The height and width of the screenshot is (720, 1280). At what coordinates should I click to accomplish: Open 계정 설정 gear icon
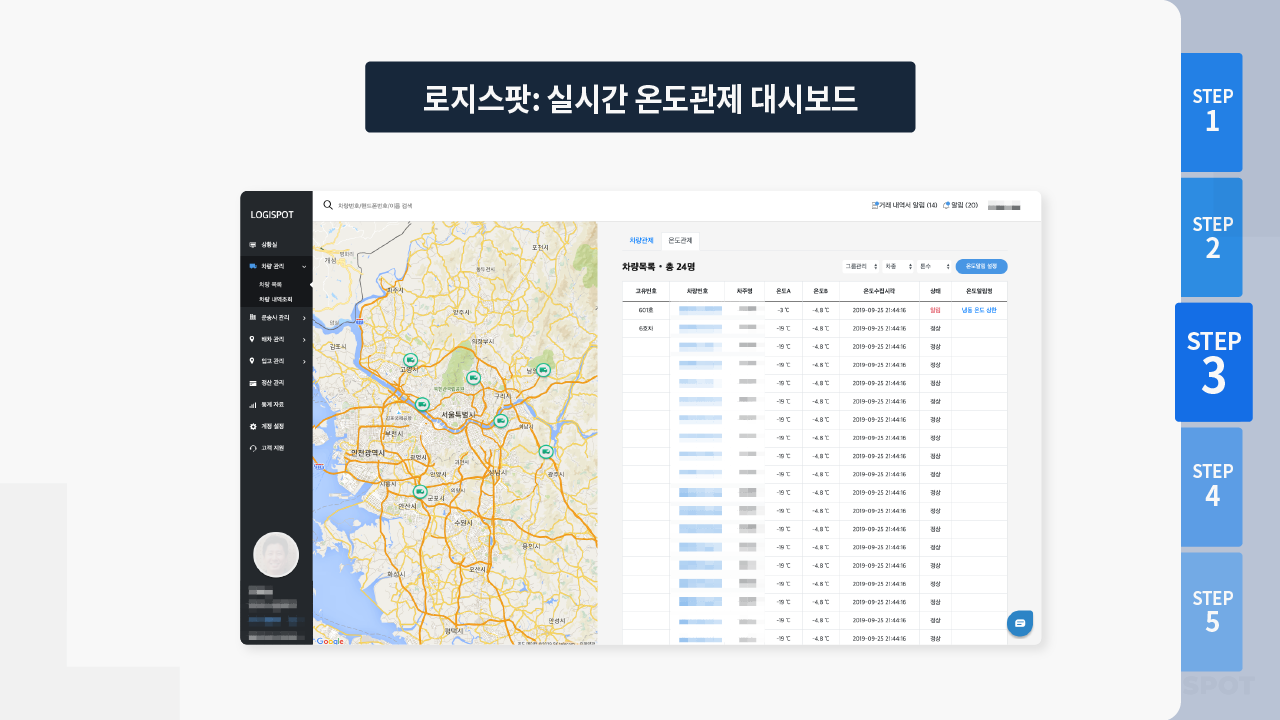(x=253, y=426)
